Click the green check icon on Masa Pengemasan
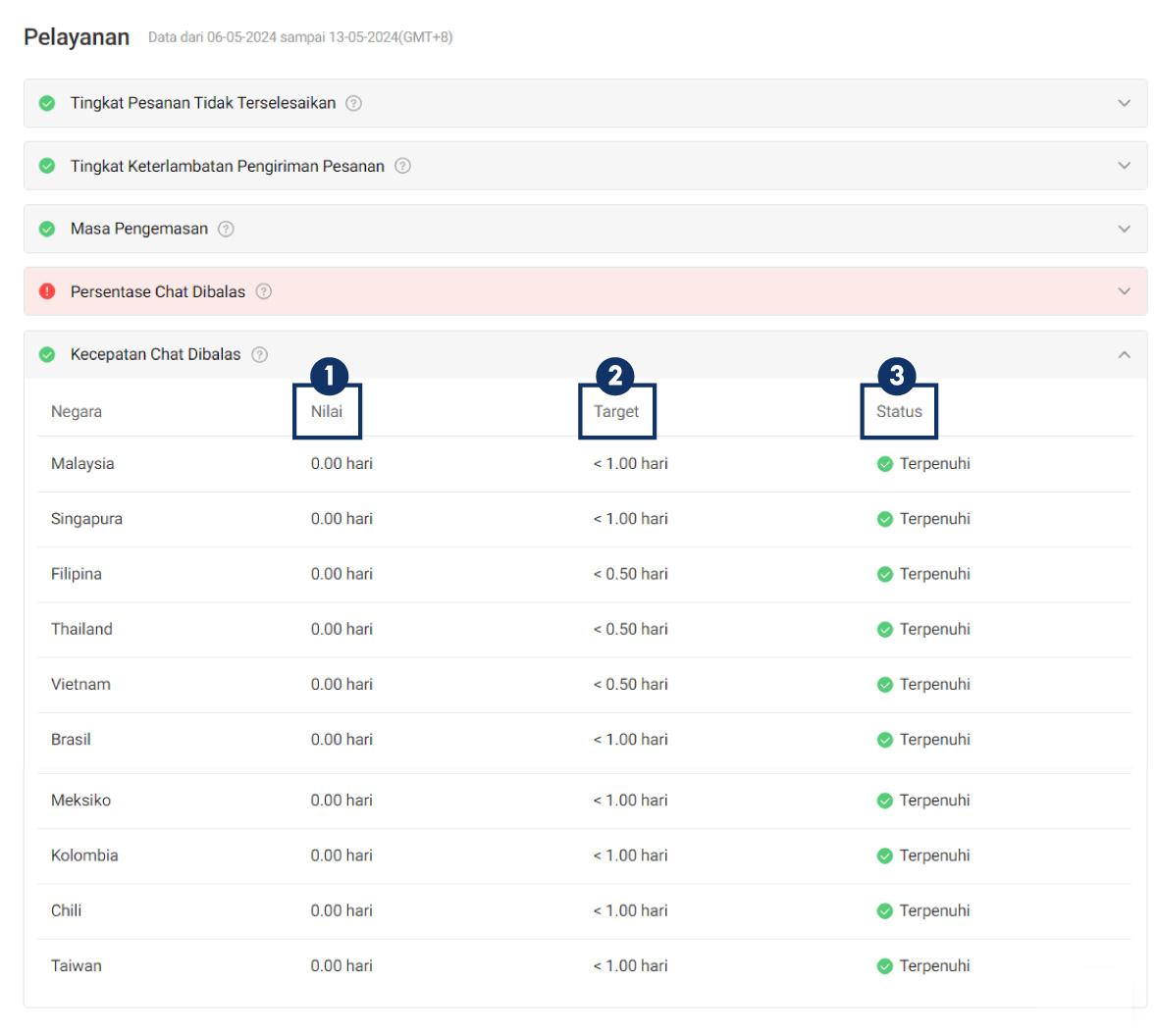Viewport: 1157px width, 1036px height. tap(46, 229)
